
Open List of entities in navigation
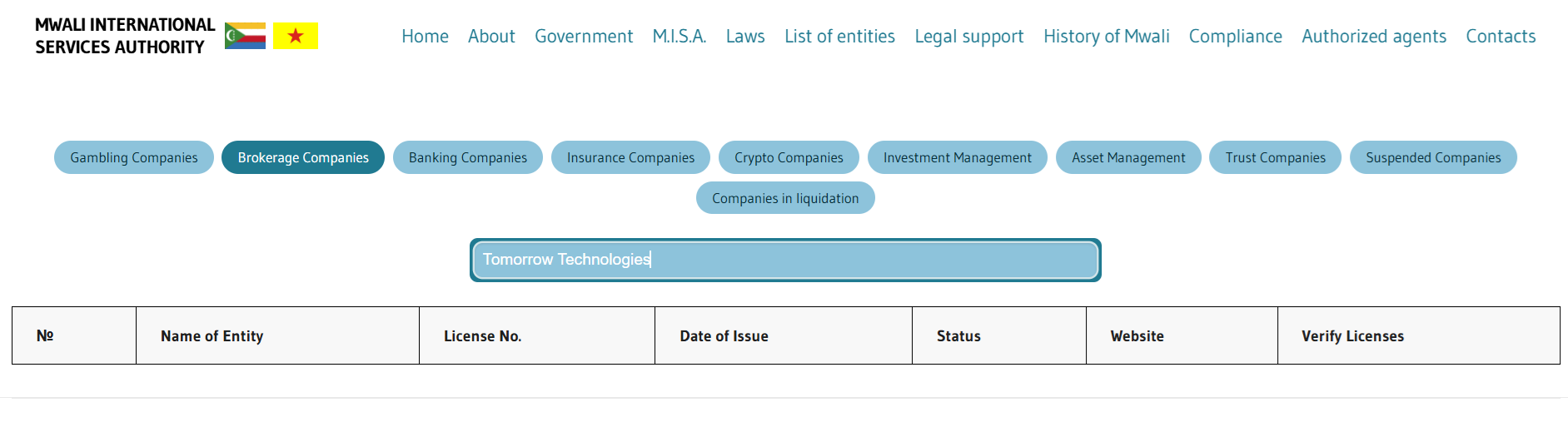[839, 37]
